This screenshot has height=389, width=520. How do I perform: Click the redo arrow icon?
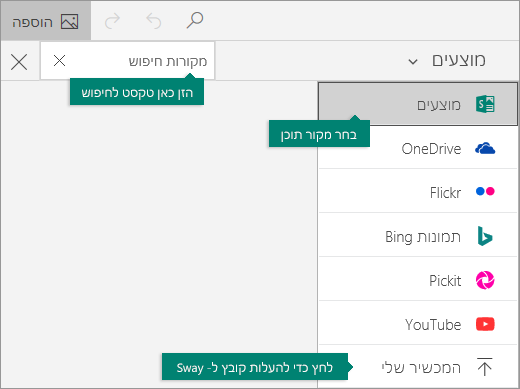(x=112, y=21)
